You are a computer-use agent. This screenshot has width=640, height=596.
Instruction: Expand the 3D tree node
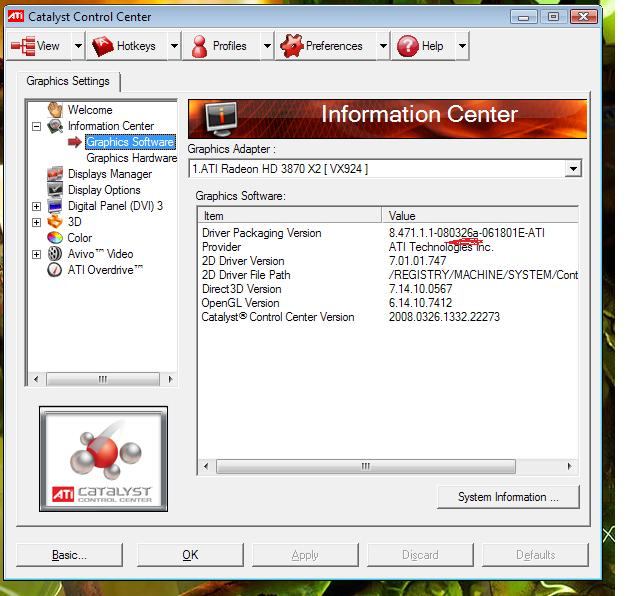tap(36, 222)
